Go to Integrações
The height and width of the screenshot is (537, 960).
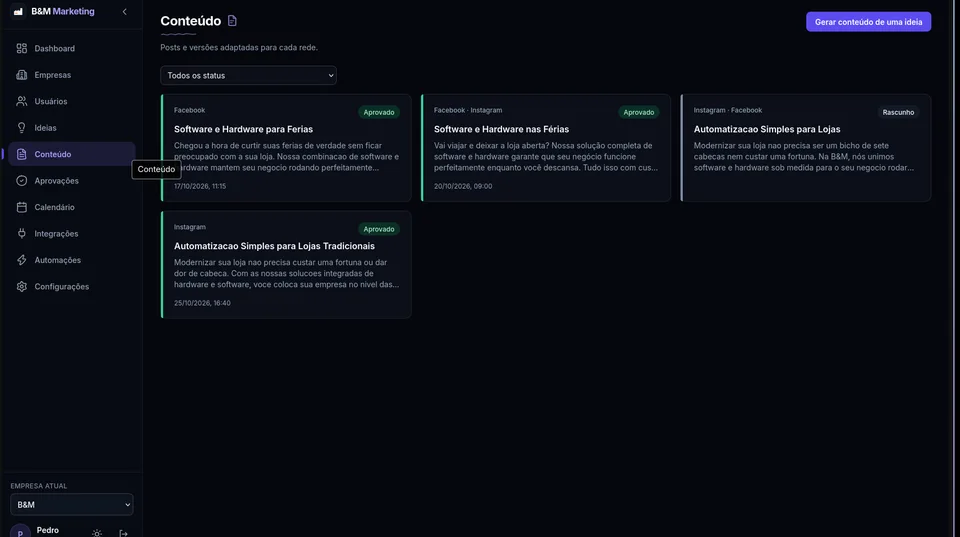click(72, 233)
